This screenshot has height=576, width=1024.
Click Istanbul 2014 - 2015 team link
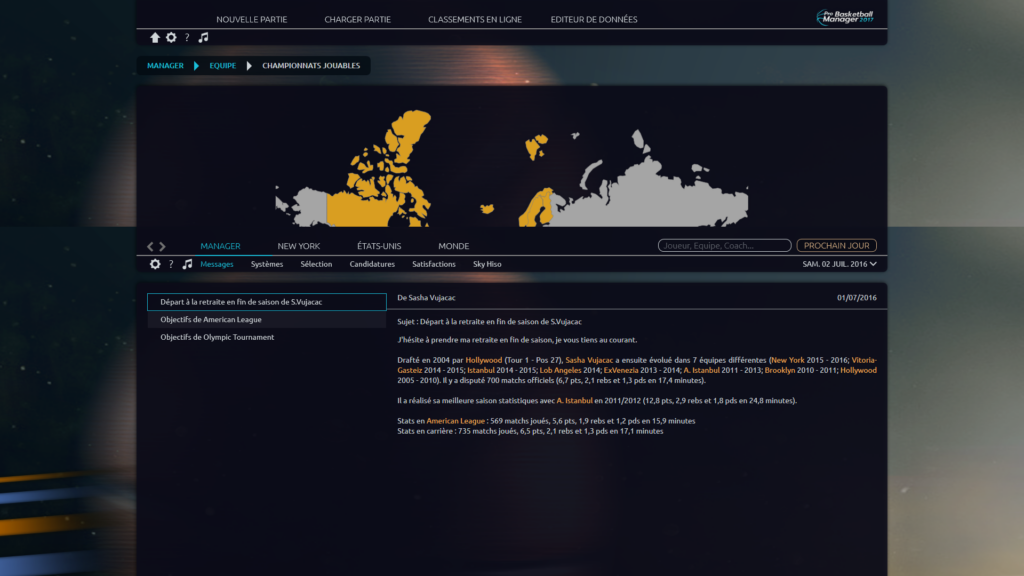click(481, 370)
